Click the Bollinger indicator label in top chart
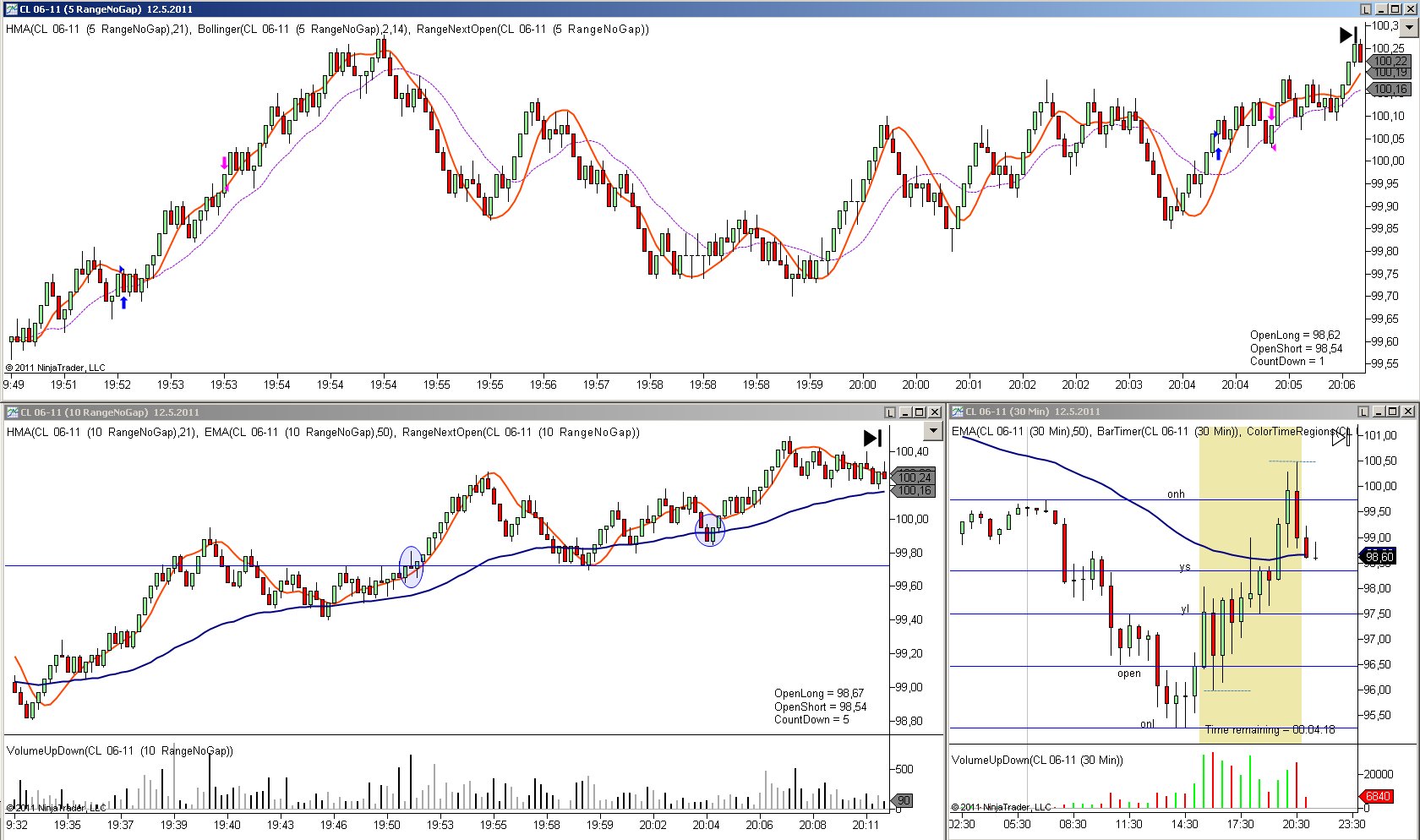Viewport: 1420px width, 840px height. [x=303, y=29]
